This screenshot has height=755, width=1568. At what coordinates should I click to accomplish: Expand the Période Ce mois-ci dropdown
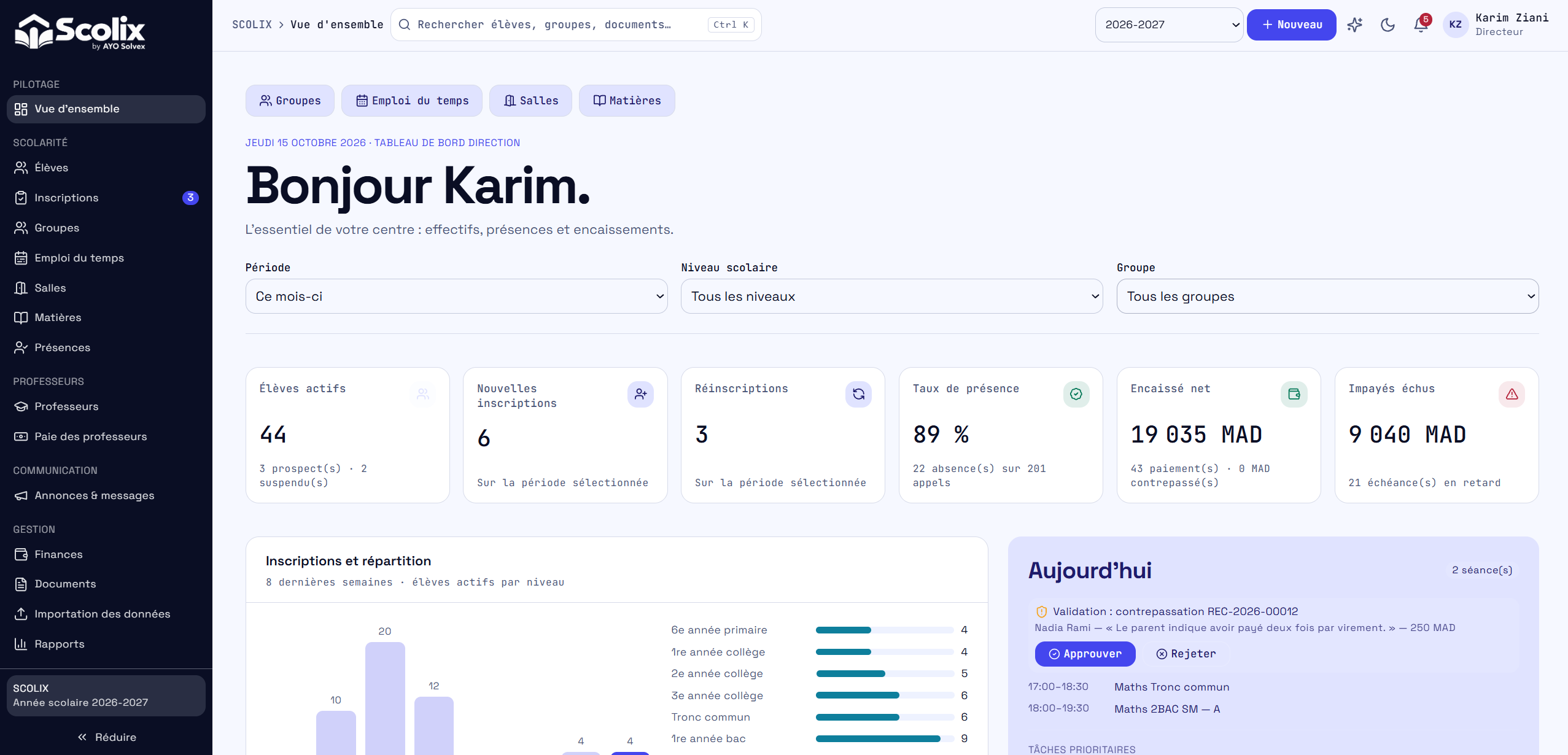[x=456, y=296]
